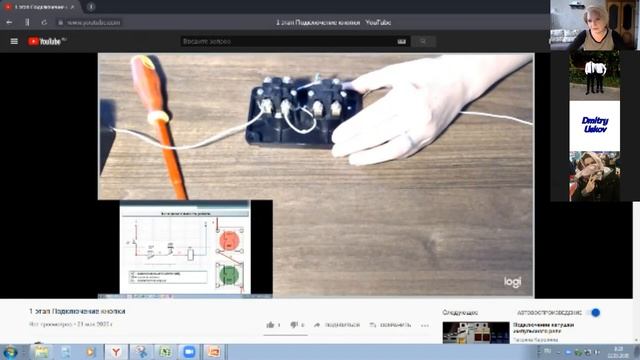Go back with the browser back arrow
Image resolution: width=640 pixels, height=360 pixels.
click(9, 22)
